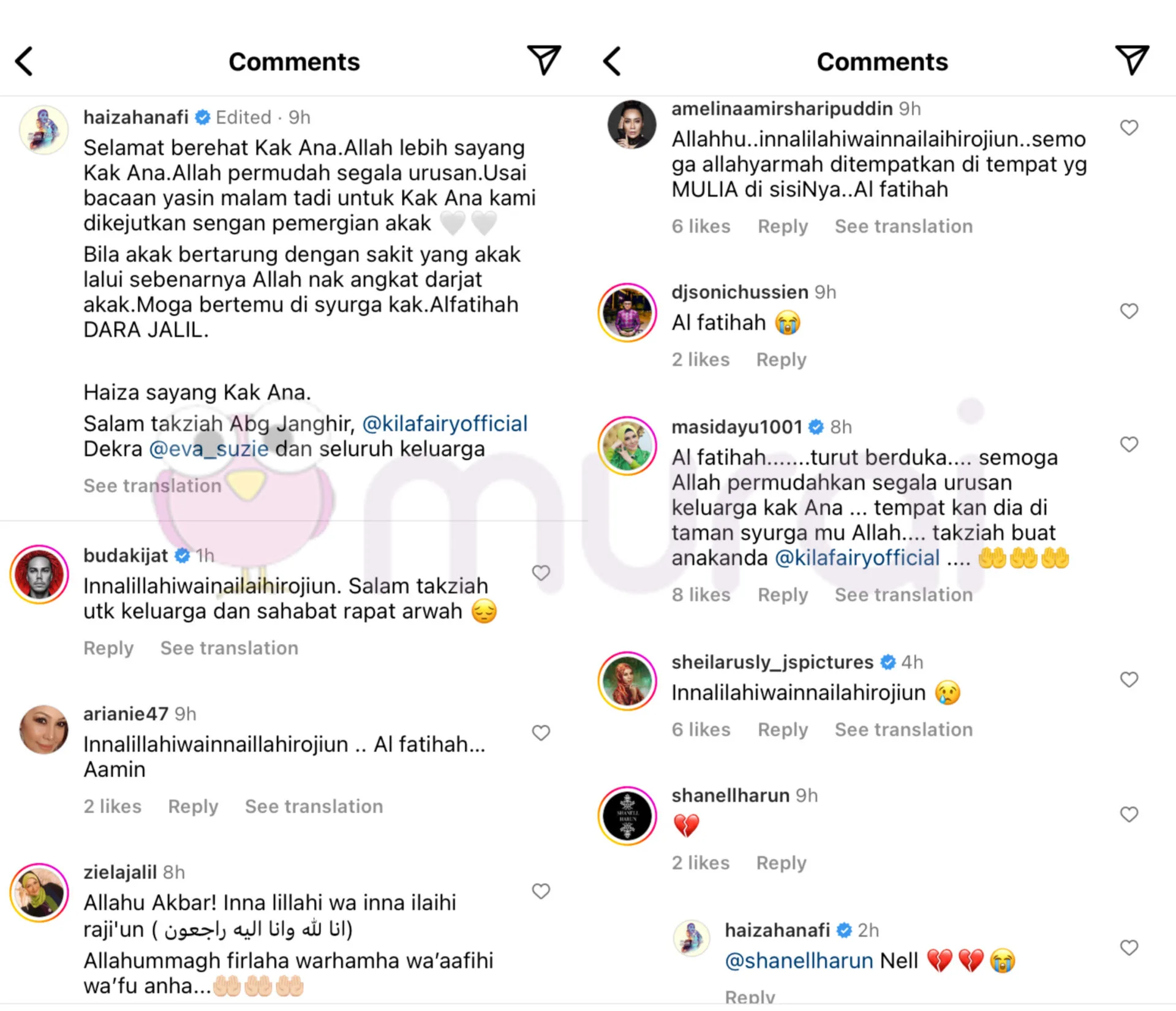Like shanellharun's broken heart comment
The image size is (1176, 1011).
point(1129,814)
